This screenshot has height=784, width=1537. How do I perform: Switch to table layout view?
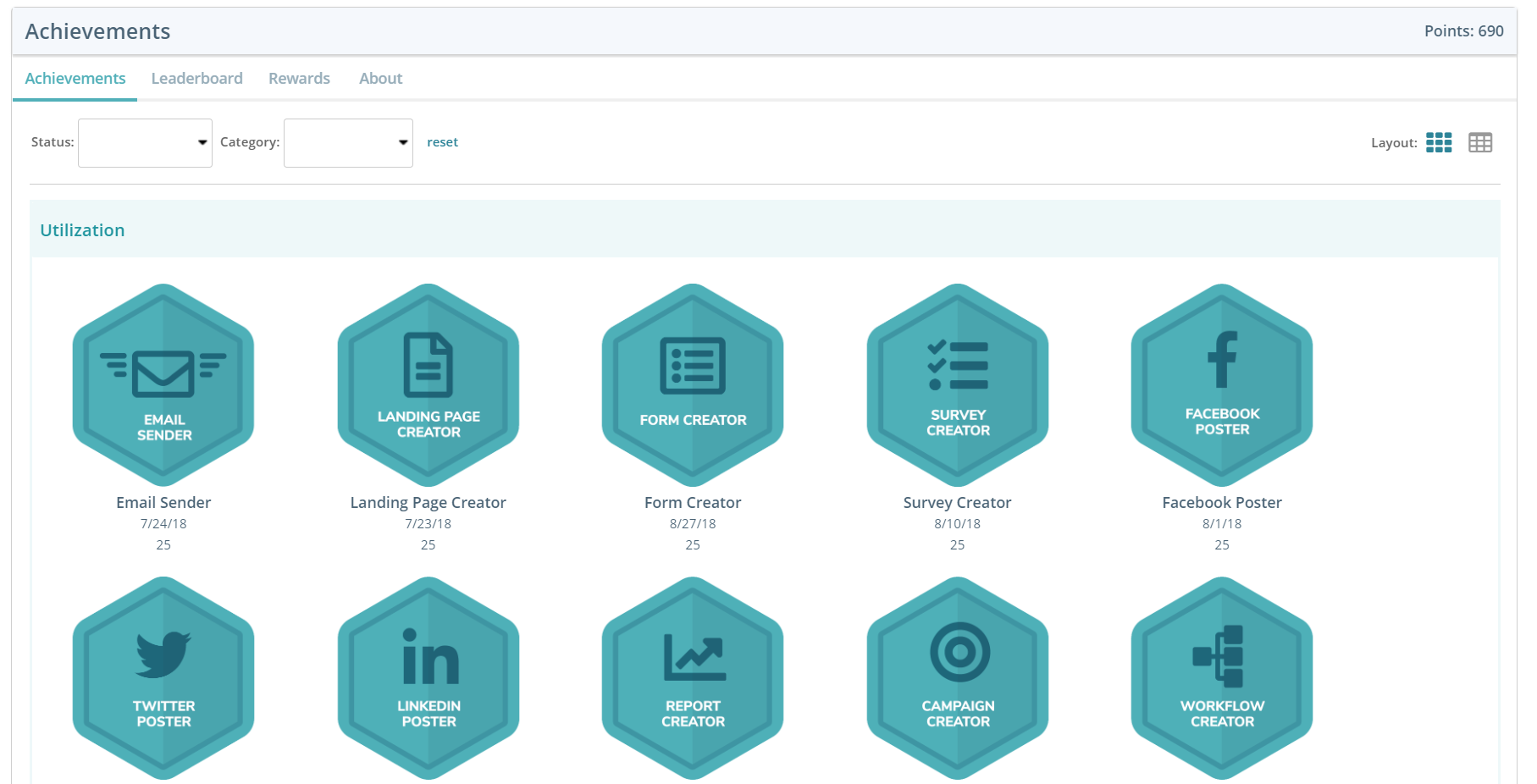click(1480, 142)
